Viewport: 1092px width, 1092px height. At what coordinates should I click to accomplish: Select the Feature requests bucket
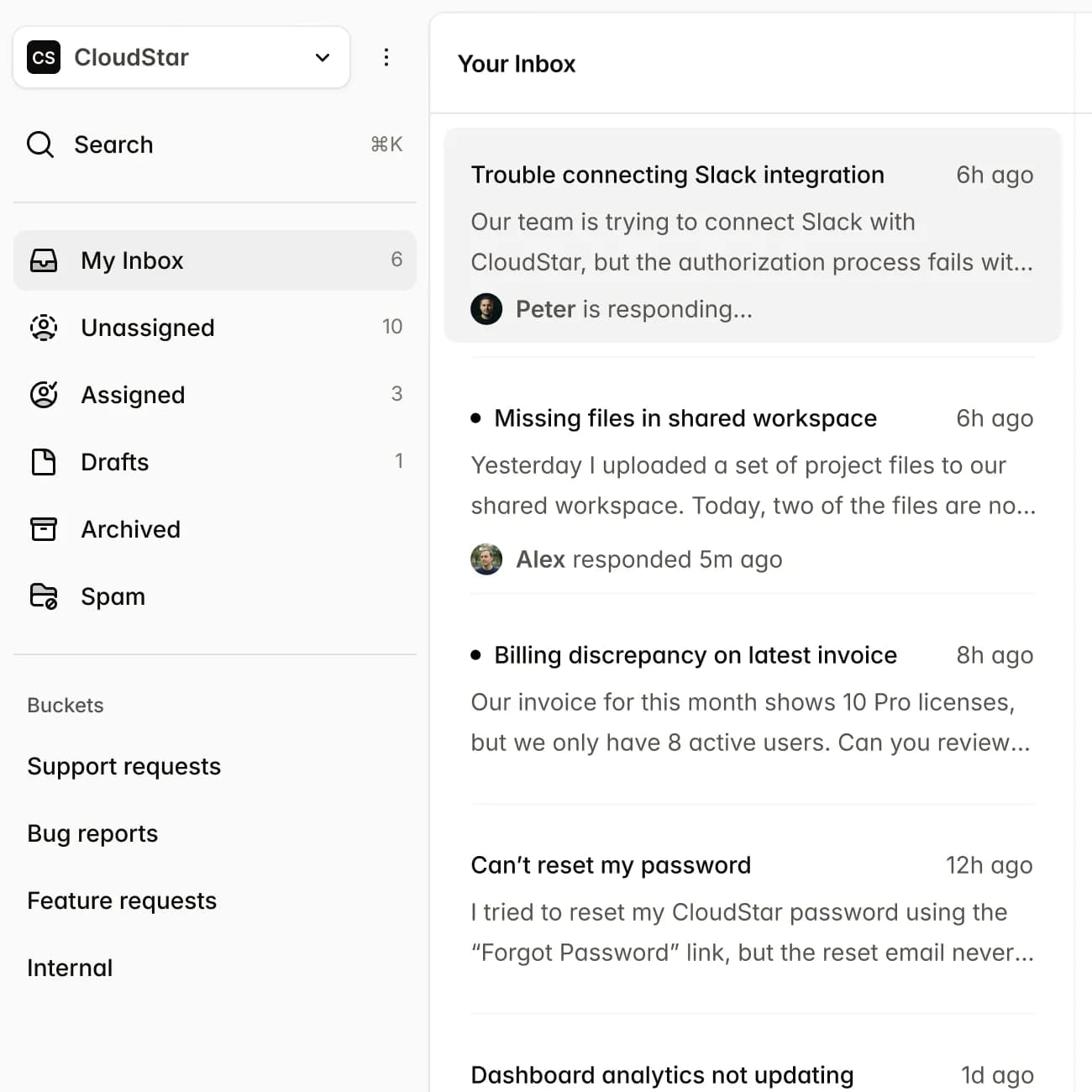click(x=122, y=900)
